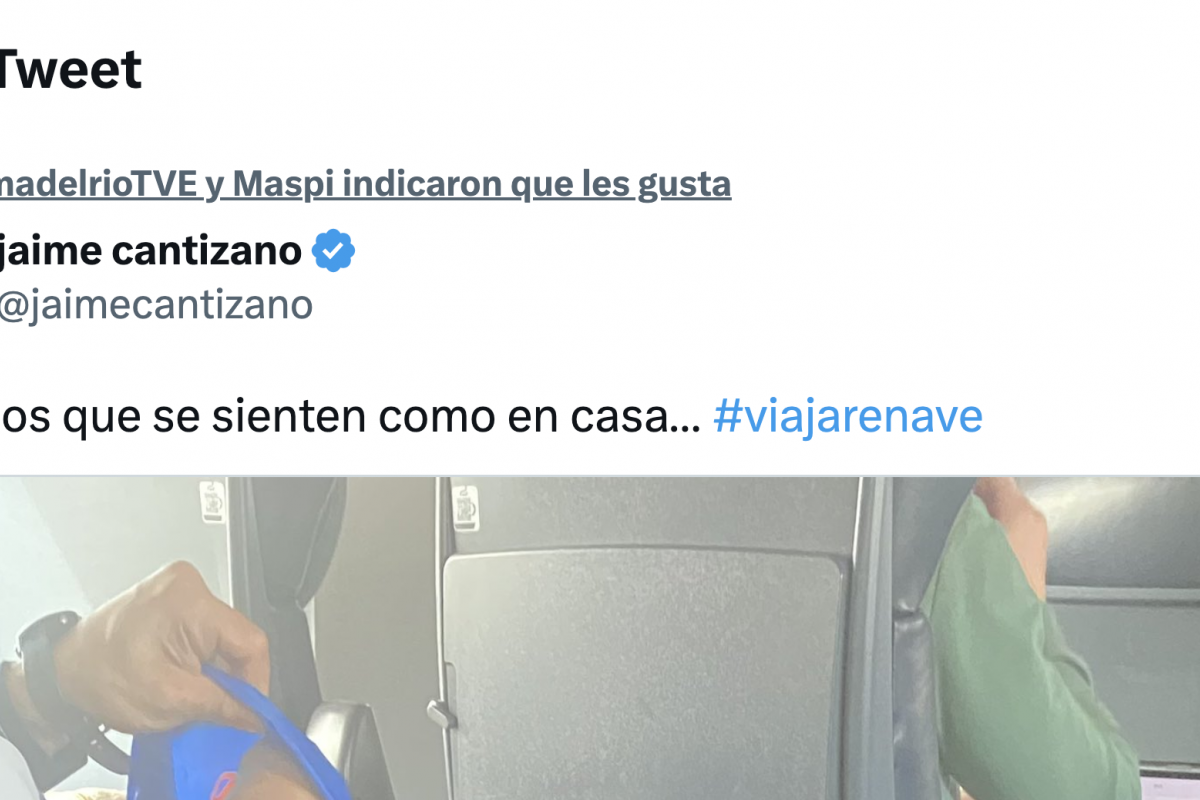This screenshot has width=1200, height=800.
Task: Click madelrioTVE in the likes notice
Action: click(98, 184)
